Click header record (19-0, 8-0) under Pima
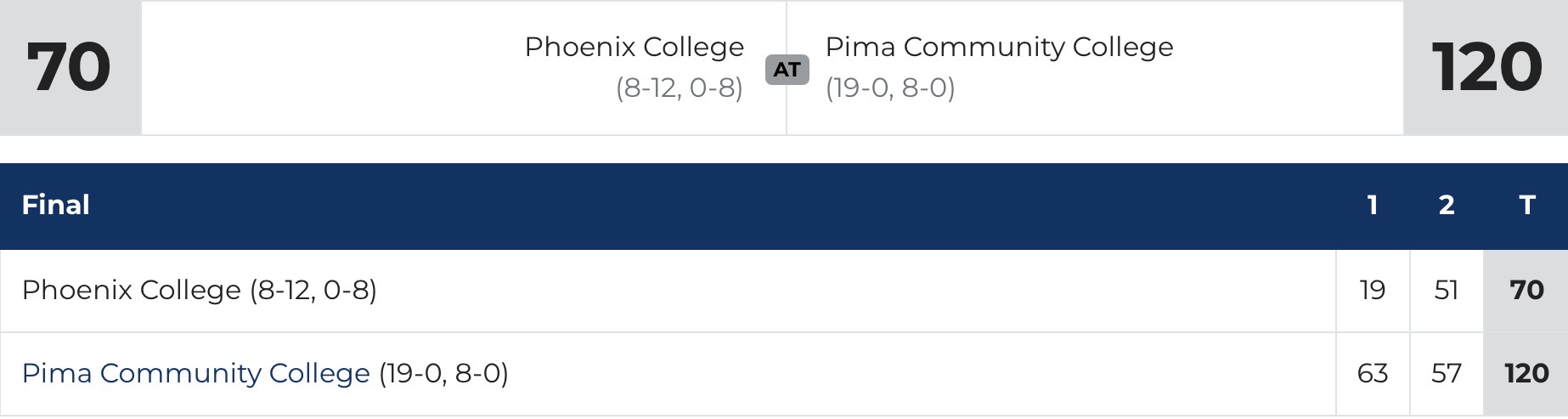Viewport: 1568px width, 419px height. click(x=890, y=88)
